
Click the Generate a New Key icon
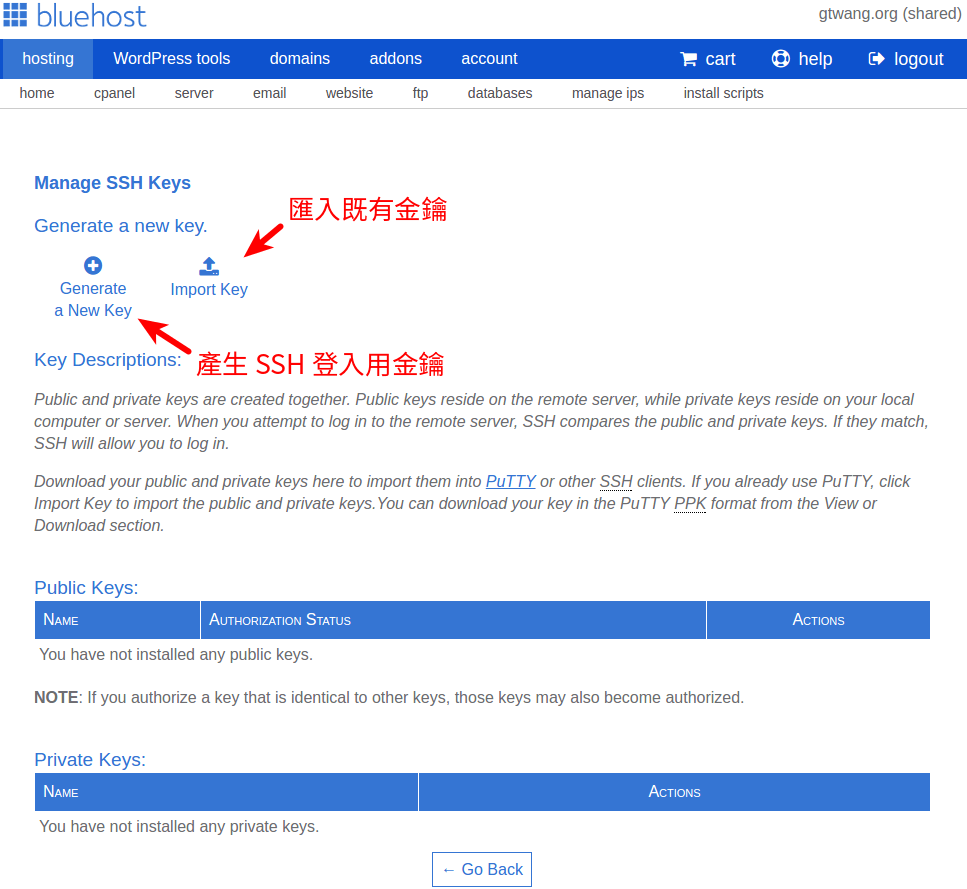92,265
